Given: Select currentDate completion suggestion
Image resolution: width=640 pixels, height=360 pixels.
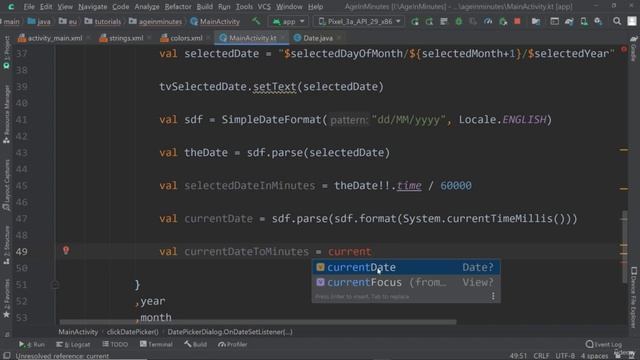Looking at the screenshot, I should (406, 267).
